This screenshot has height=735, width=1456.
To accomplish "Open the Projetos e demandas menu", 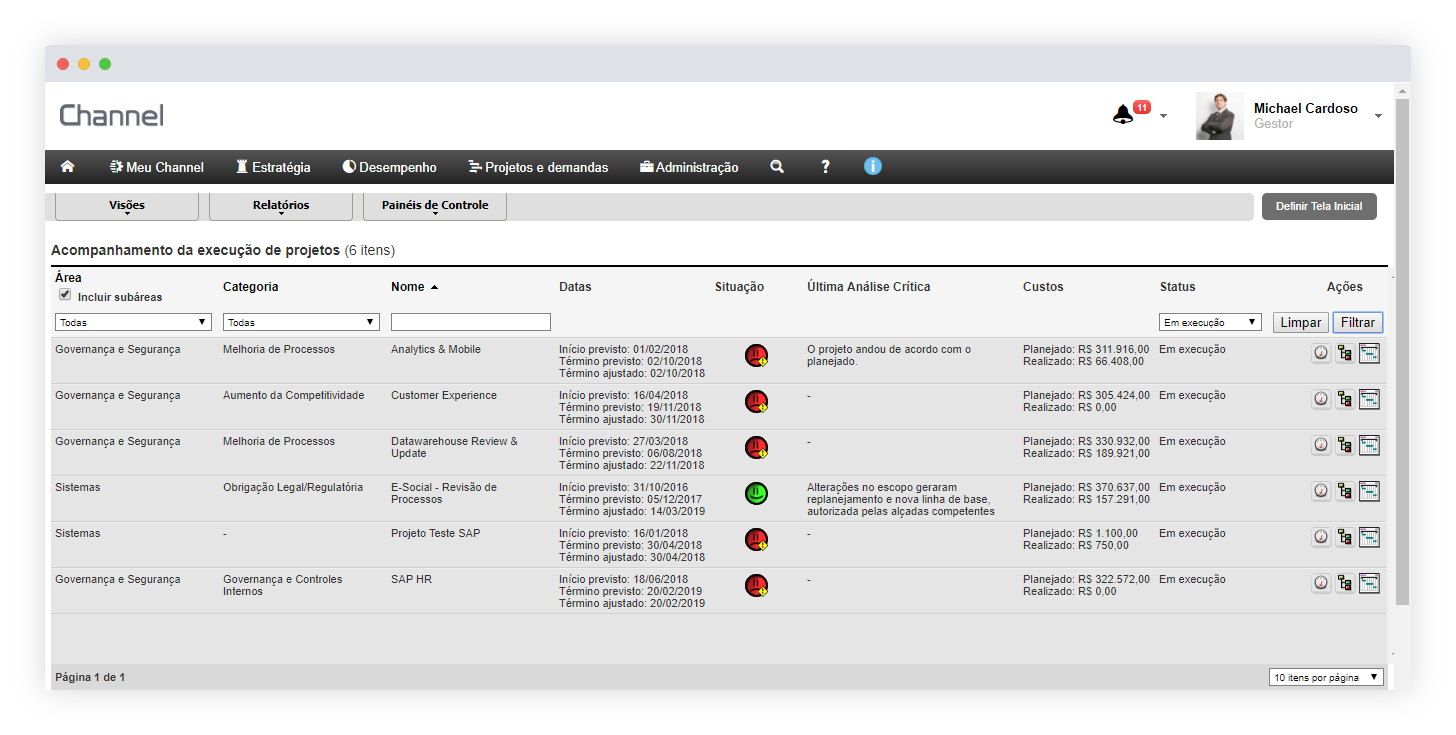I will [x=538, y=167].
